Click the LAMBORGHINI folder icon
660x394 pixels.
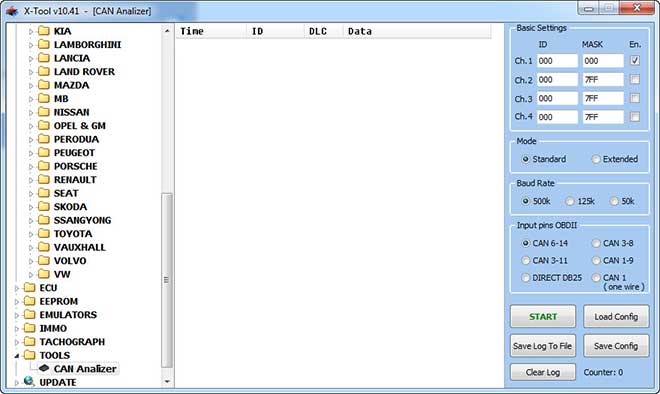coord(44,44)
